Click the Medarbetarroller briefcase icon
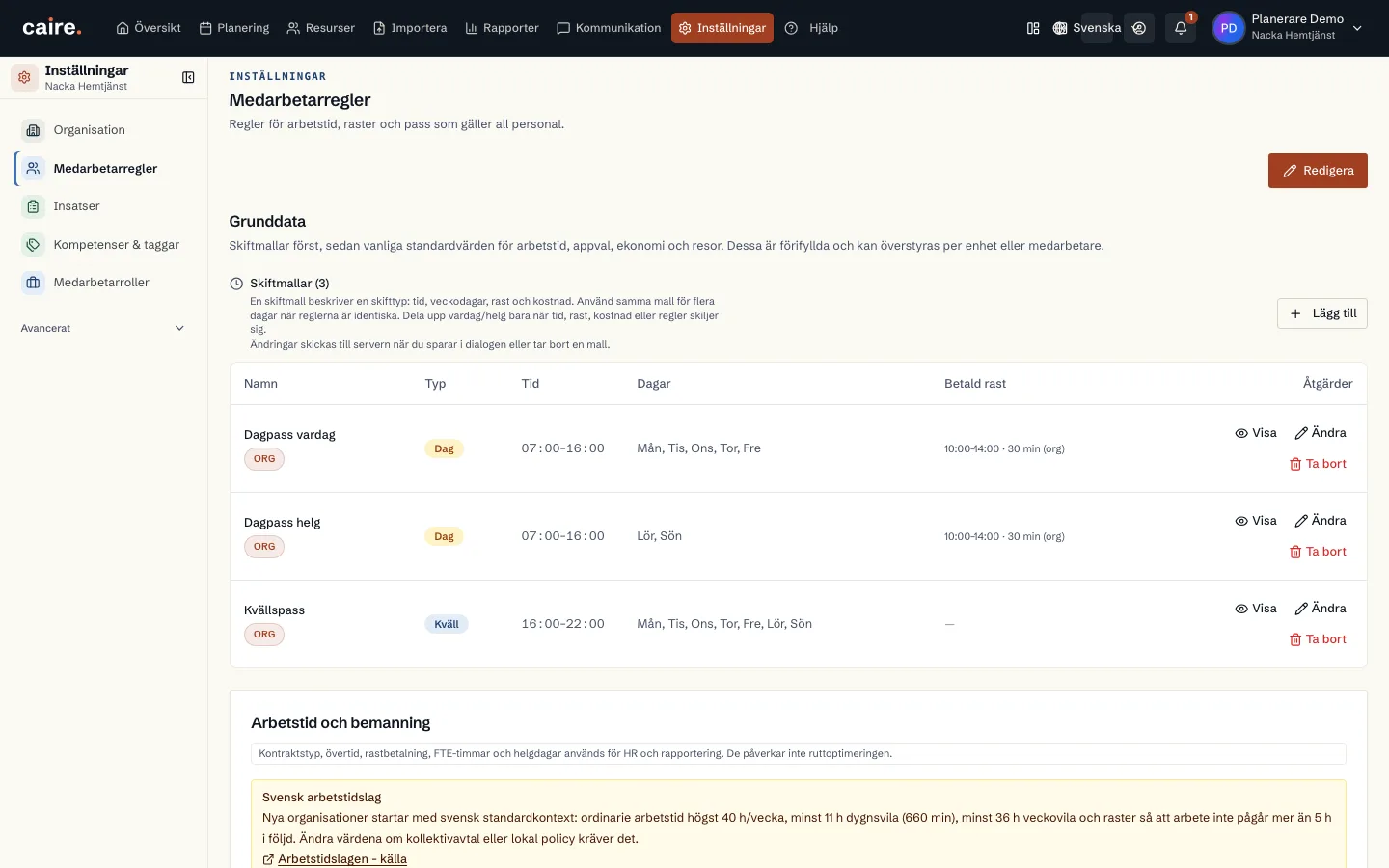Viewport: 1389px width, 868px height. point(33,283)
